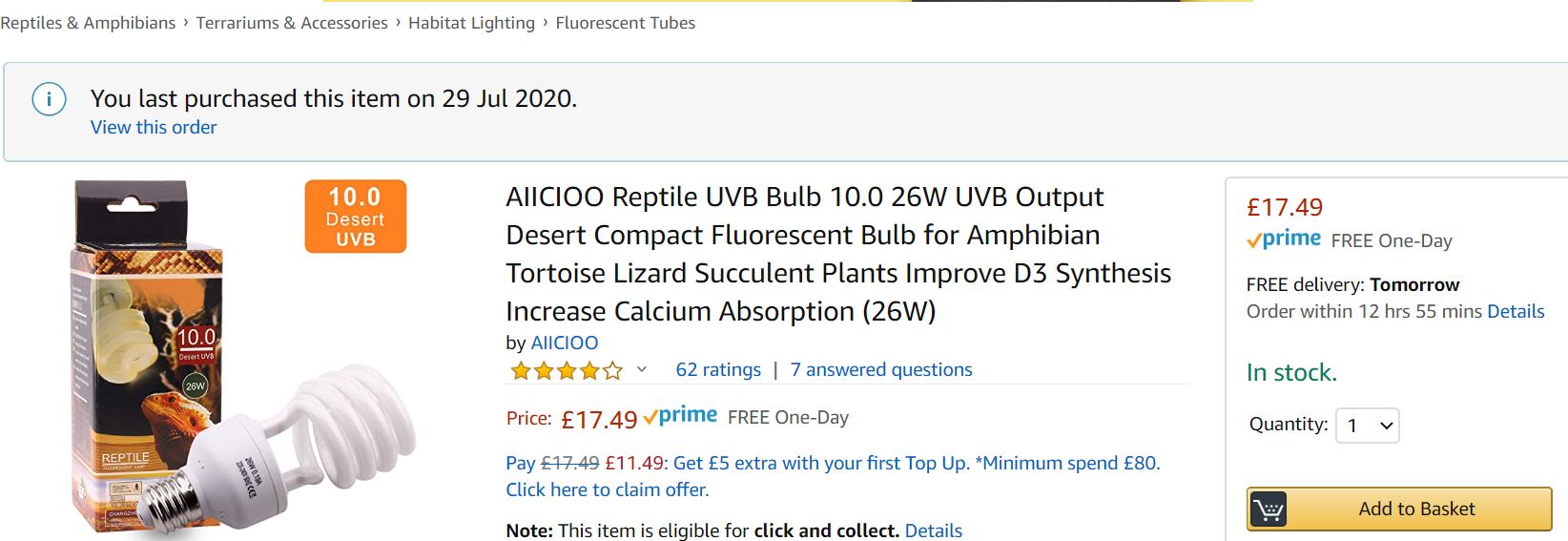Click the orange 10.0 Desert UVB badge

coord(356,217)
